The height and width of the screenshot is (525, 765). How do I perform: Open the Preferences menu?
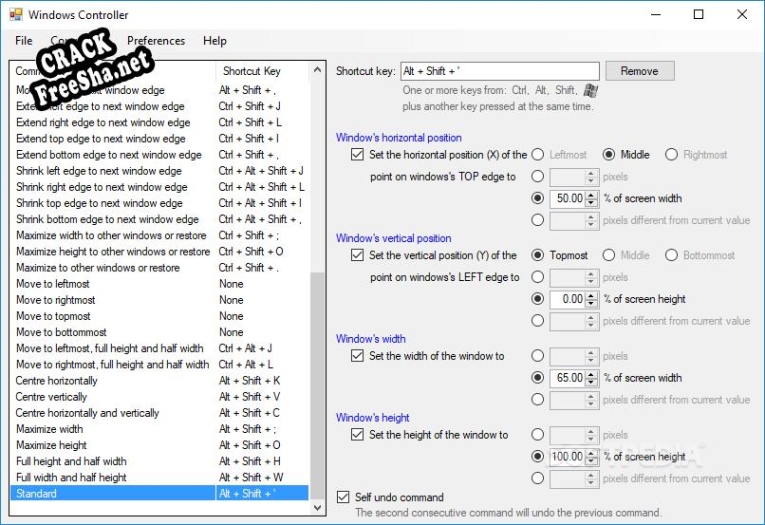[x=155, y=41]
